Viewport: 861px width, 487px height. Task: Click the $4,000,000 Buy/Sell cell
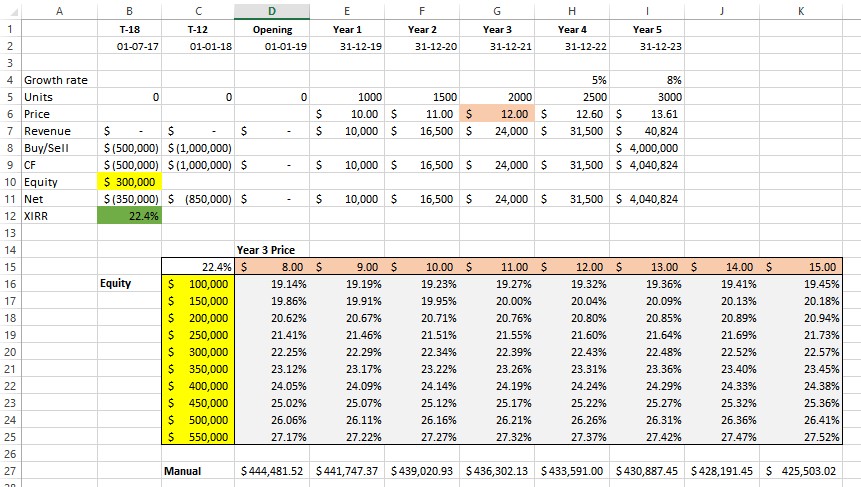pyautogui.click(x=648, y=148)
